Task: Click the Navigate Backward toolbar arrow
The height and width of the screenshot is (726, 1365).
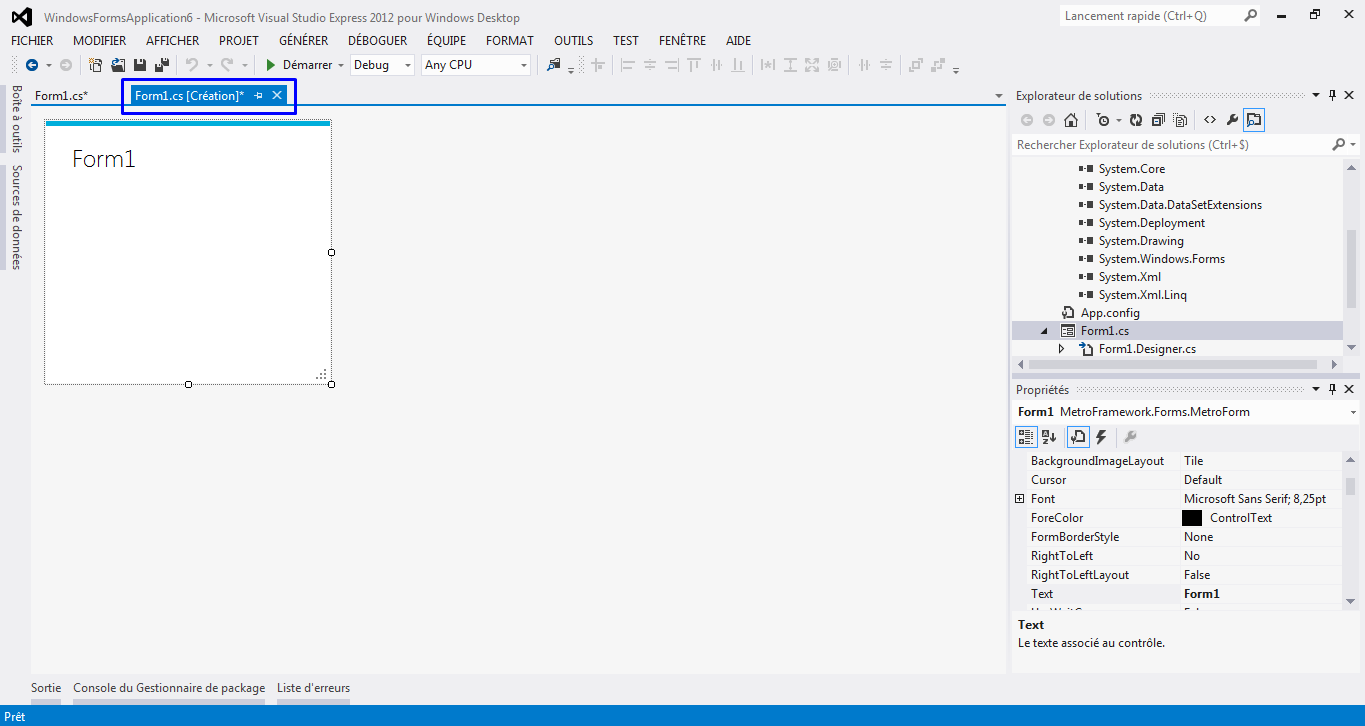Action: click(x=32, y=65)
